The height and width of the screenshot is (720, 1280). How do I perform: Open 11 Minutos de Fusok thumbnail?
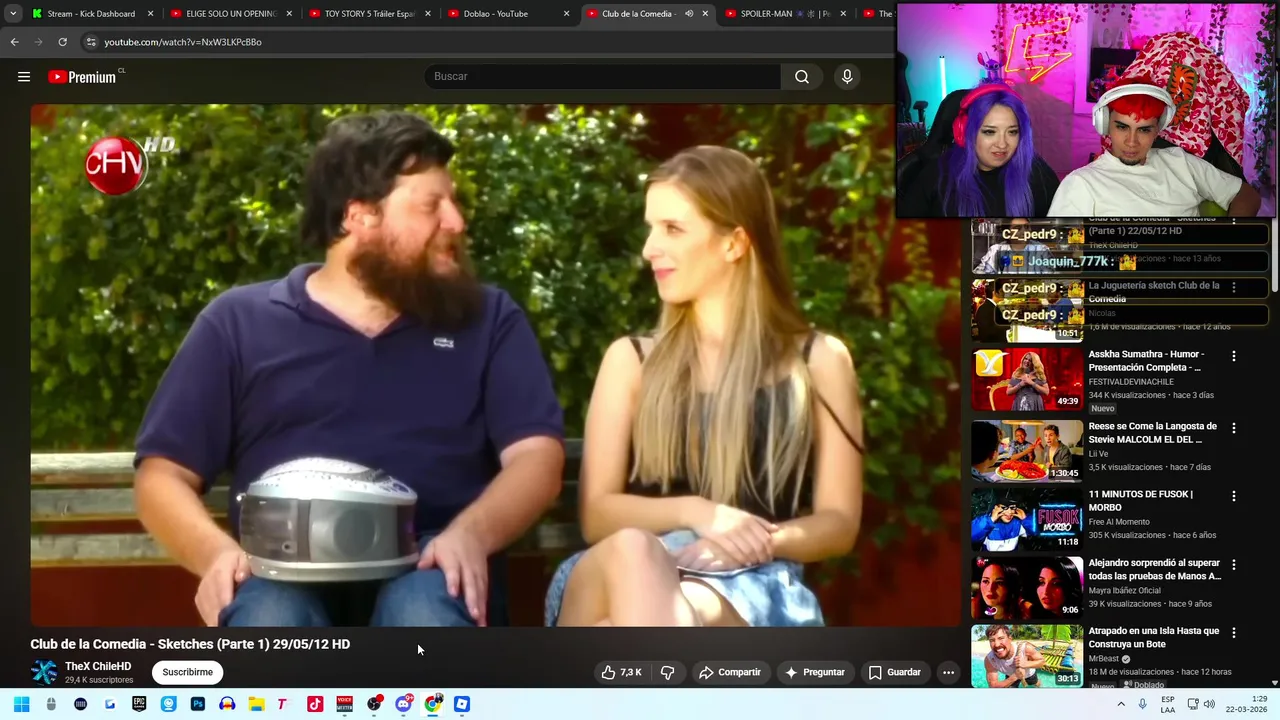click(x=1027, y=519)
